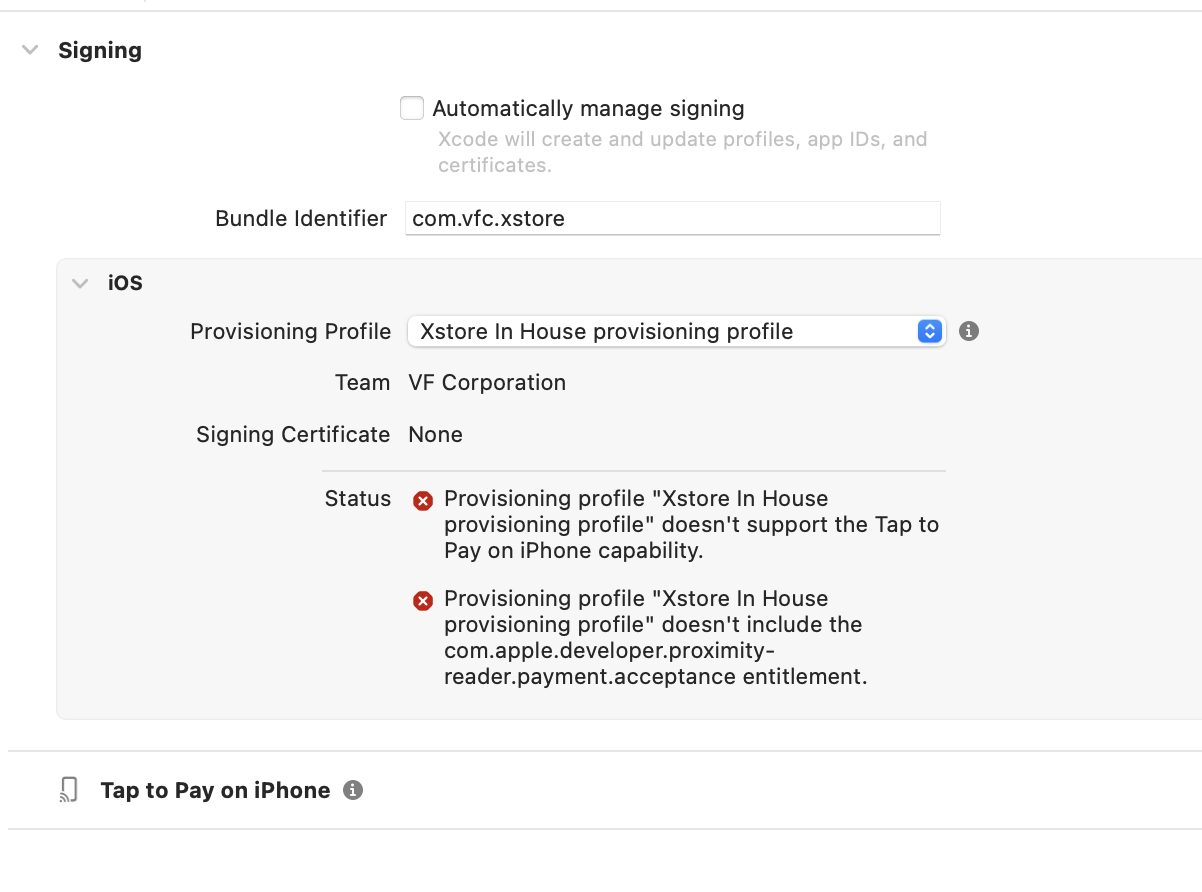Click the VF Corporation team name
1202x892 pixels.
point(487,382)
